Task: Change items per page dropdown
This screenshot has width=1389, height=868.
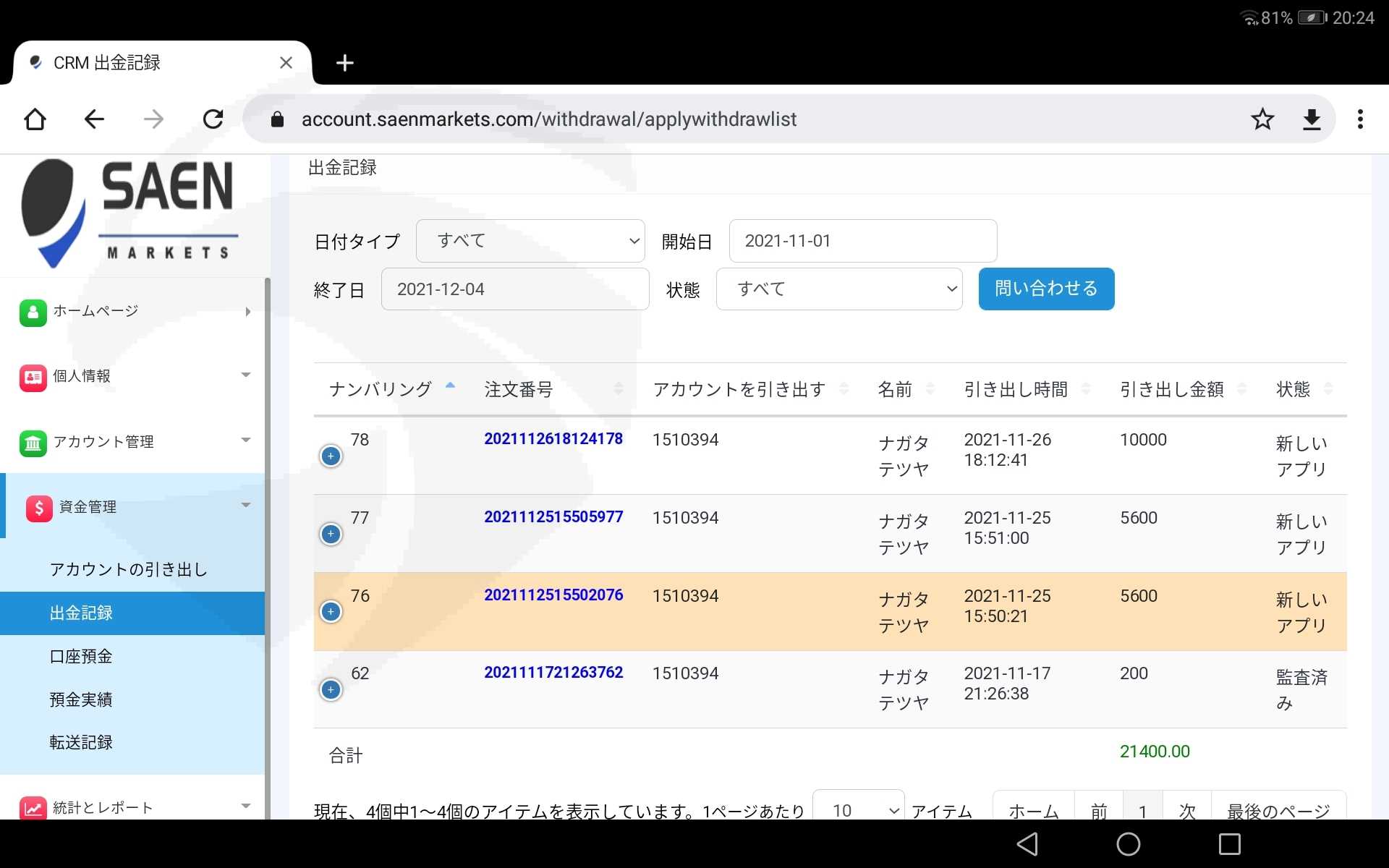Action: 858,809
